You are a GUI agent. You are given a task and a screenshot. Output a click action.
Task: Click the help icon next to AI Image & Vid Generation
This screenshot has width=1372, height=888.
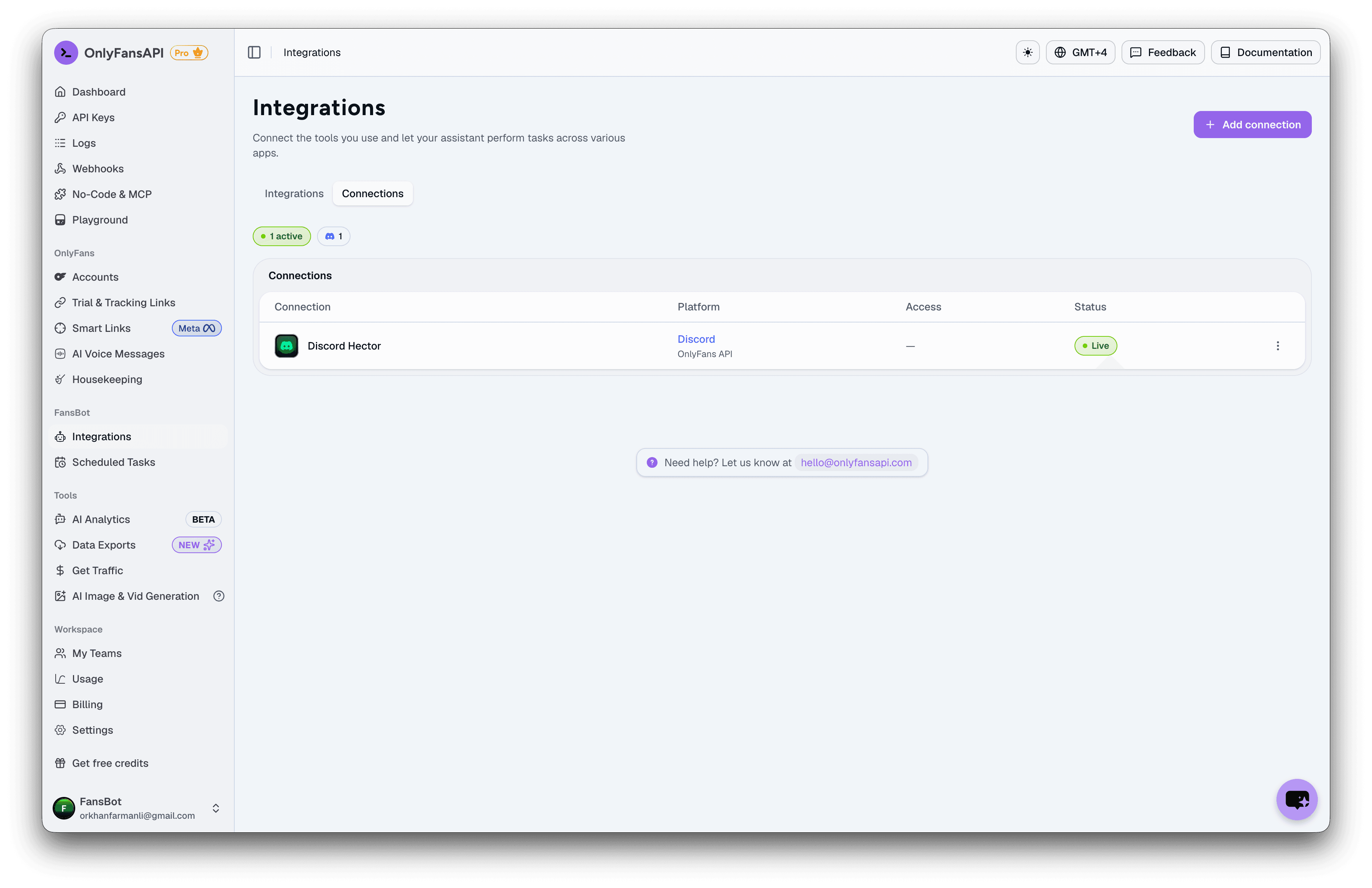219,596
